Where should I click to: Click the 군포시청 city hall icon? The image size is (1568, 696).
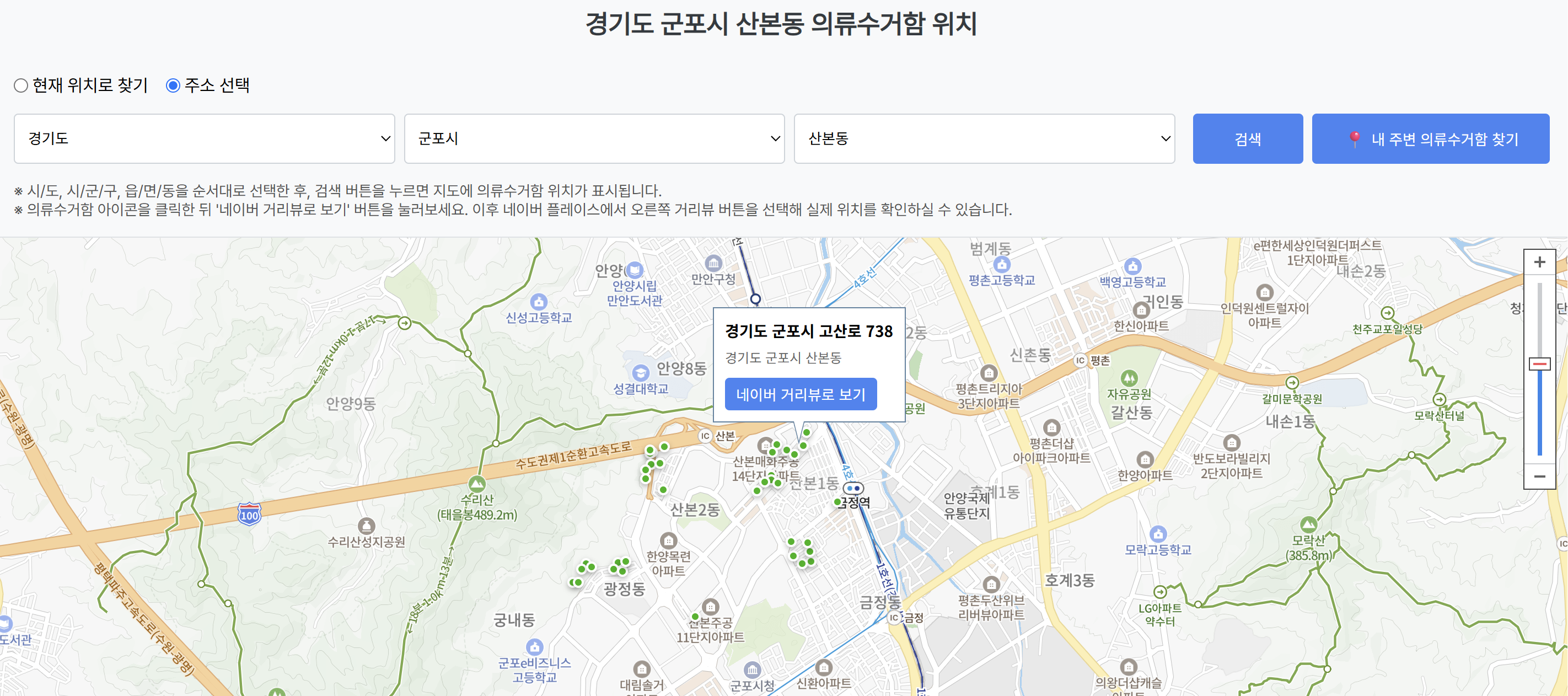tap(753, 670)
